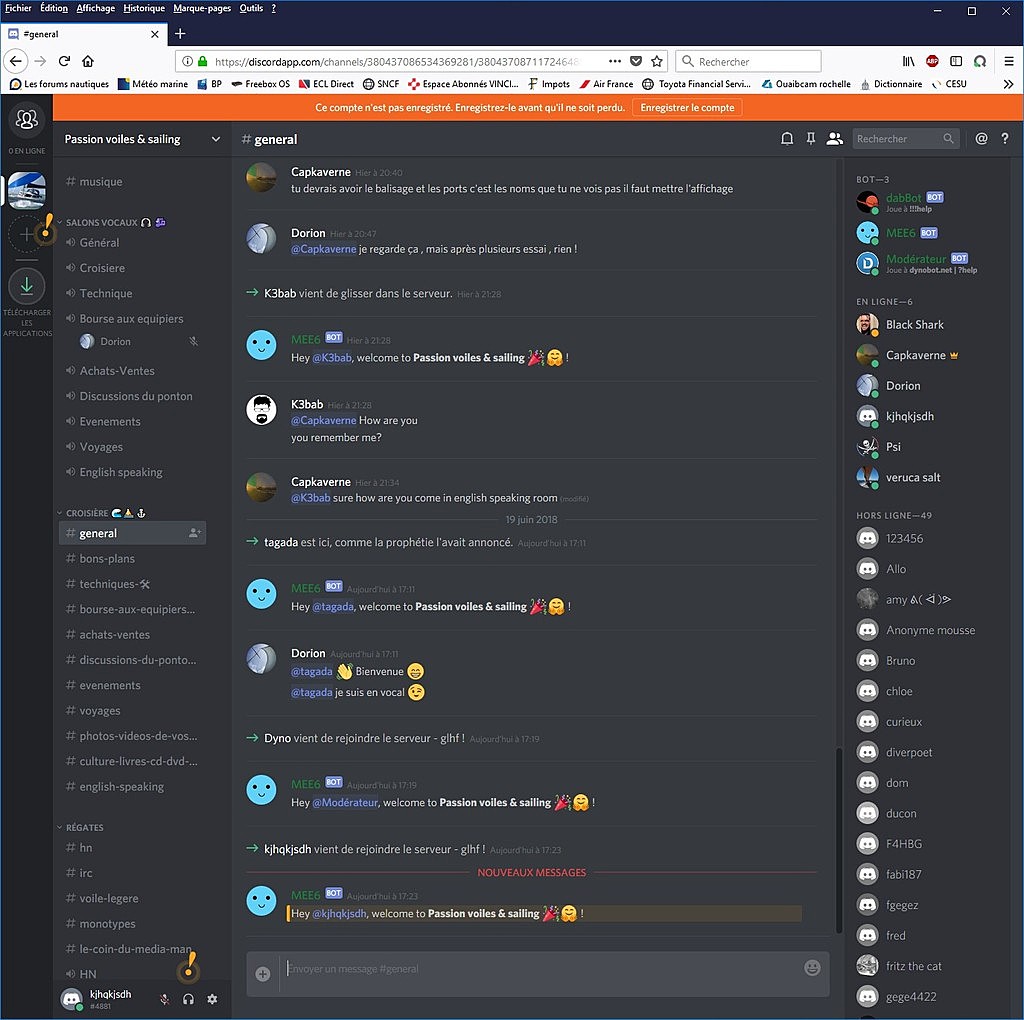Click the Discord search Rechercher field
This screenshot has height=1020, width=1024.
(905, 138)
